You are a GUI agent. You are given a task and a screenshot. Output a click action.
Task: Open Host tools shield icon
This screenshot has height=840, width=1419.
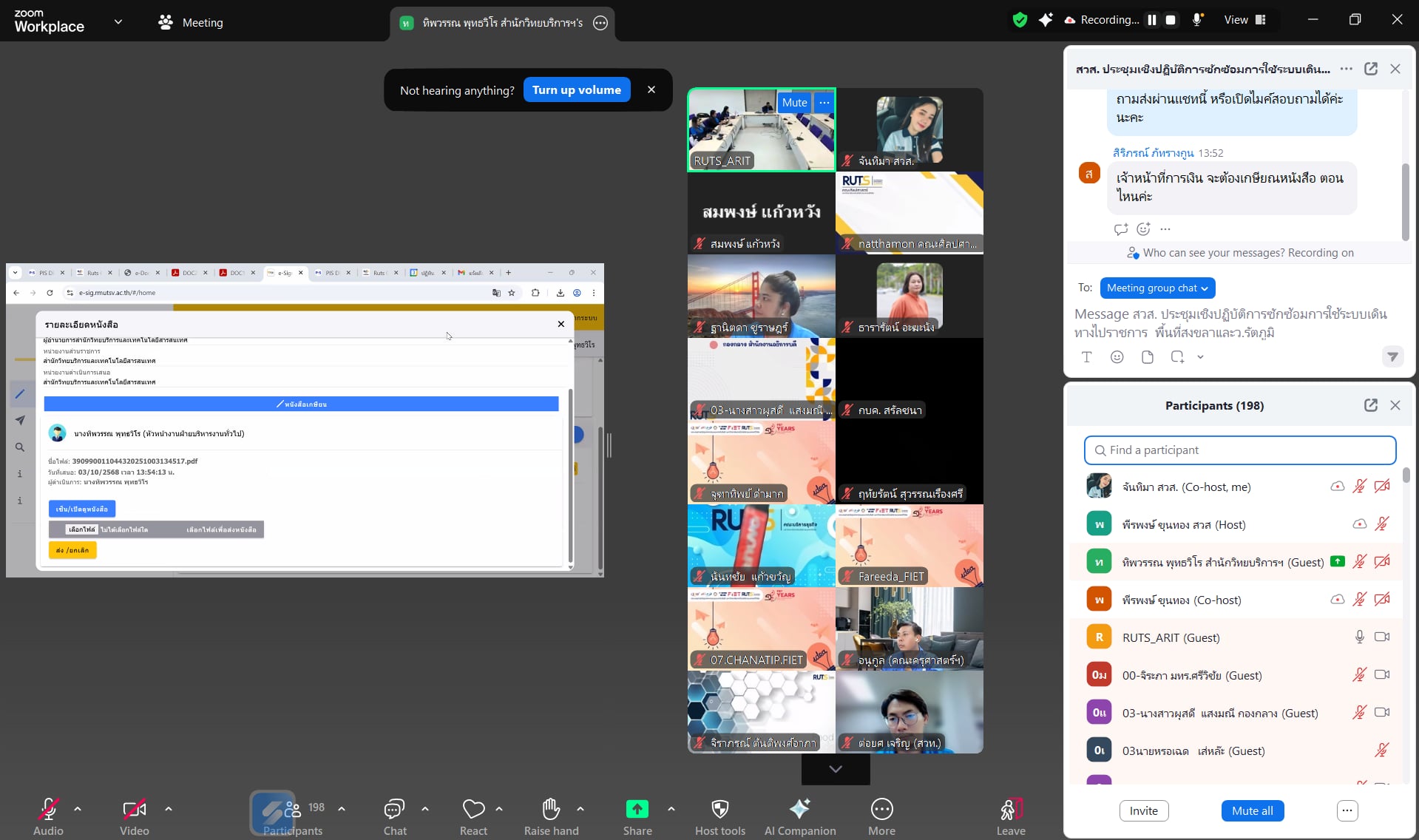(719, 810)
